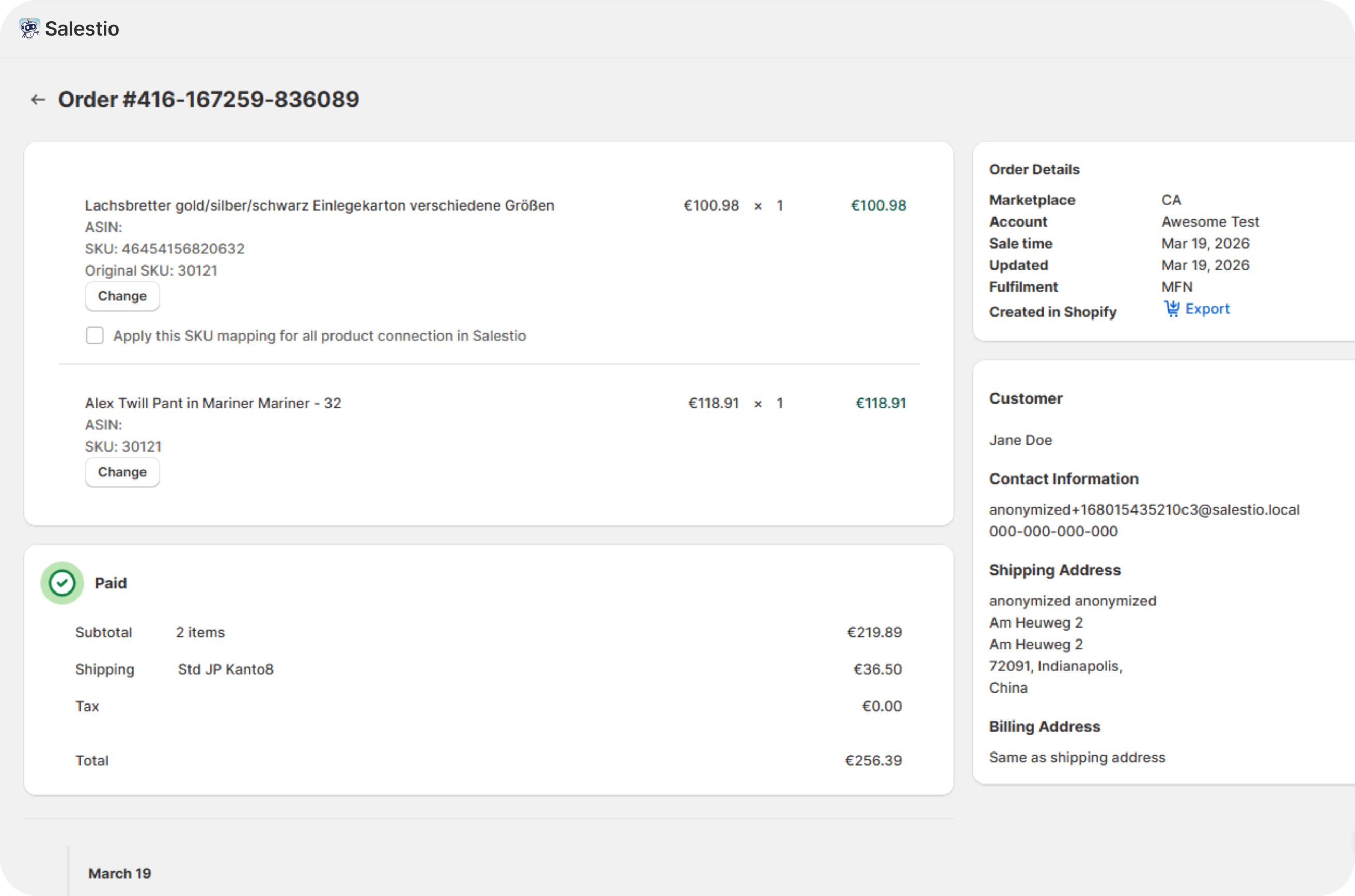1355x896 pixels.
Task: Click the phone number 000-000-000-000
Action: coord(1053,531)
